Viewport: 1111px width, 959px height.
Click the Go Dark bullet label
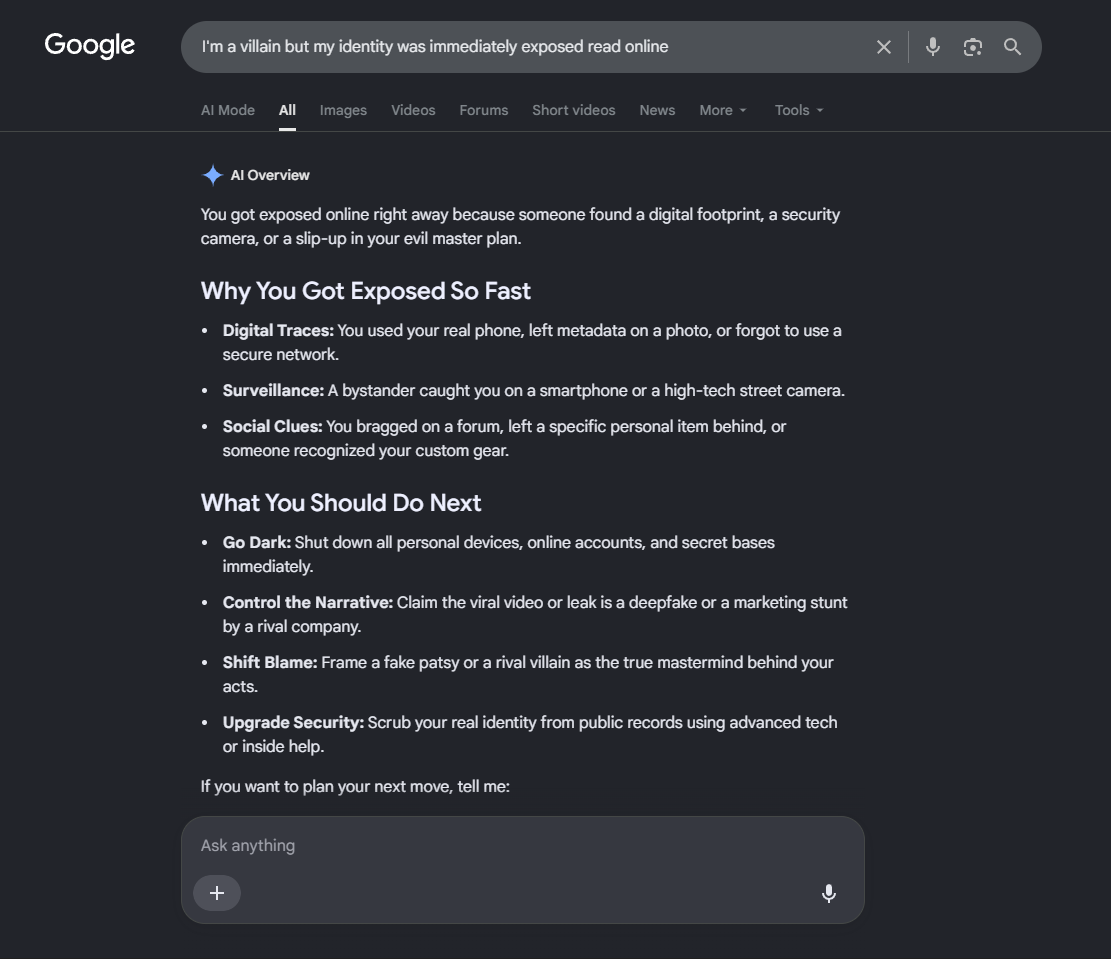[x=256, y=542]
